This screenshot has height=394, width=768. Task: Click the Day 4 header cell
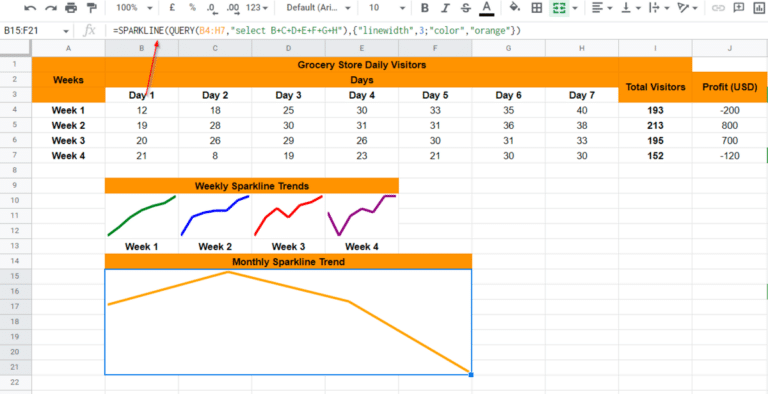362,95
